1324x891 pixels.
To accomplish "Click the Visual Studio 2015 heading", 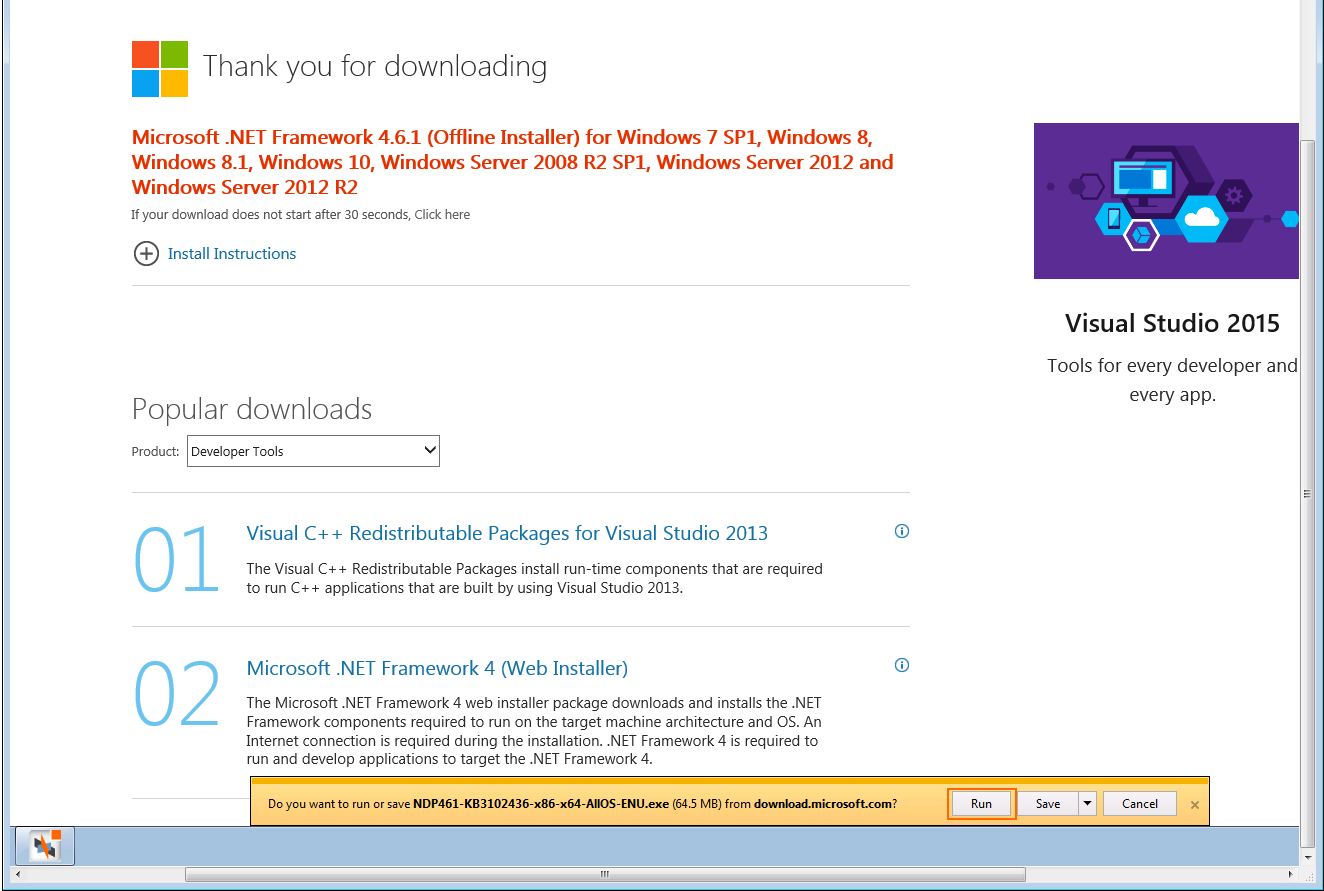I will pos(1172,323).
